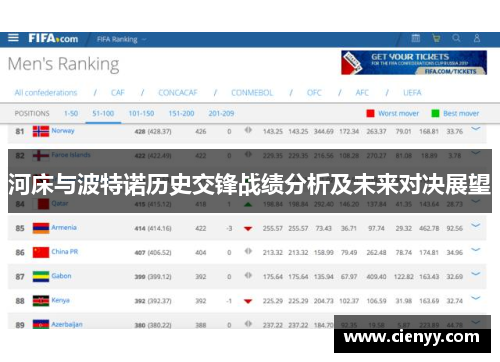Screen dimensions: 500x362
Task: Open the China PR team link
Action: [x=65, y=252]
